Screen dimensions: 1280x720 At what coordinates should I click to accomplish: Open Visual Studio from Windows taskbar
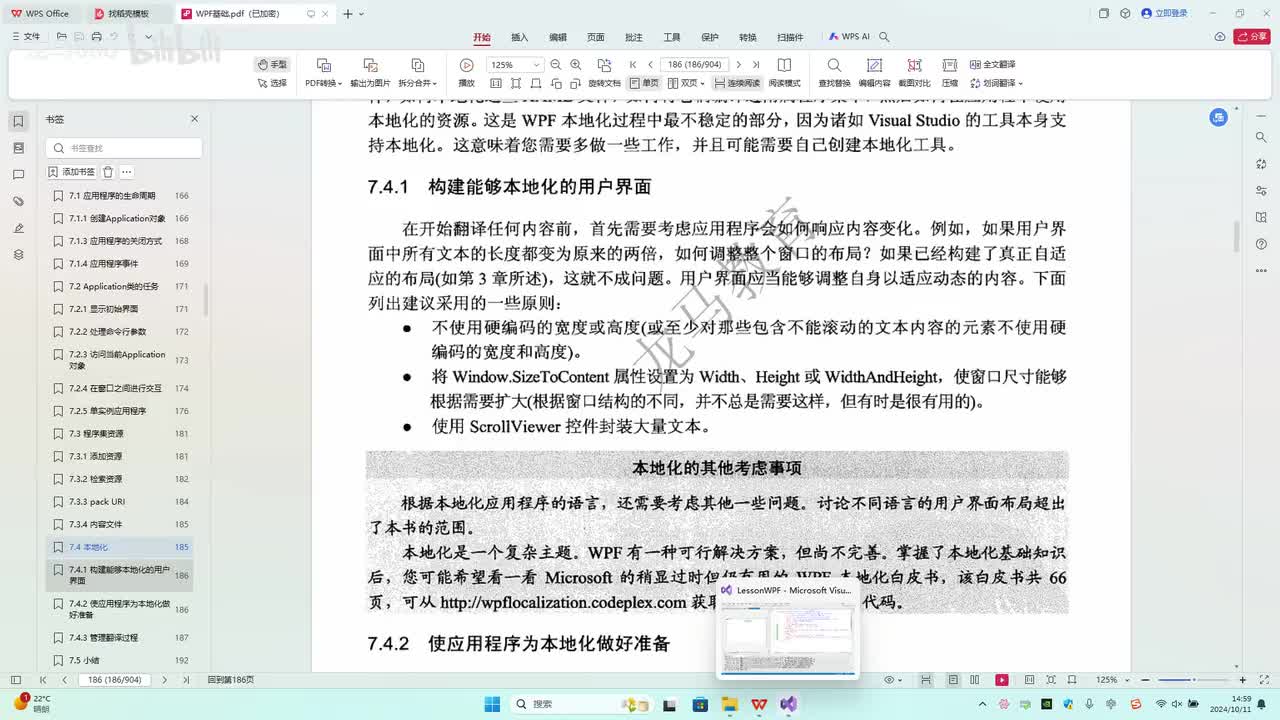(x=789, y=704)
